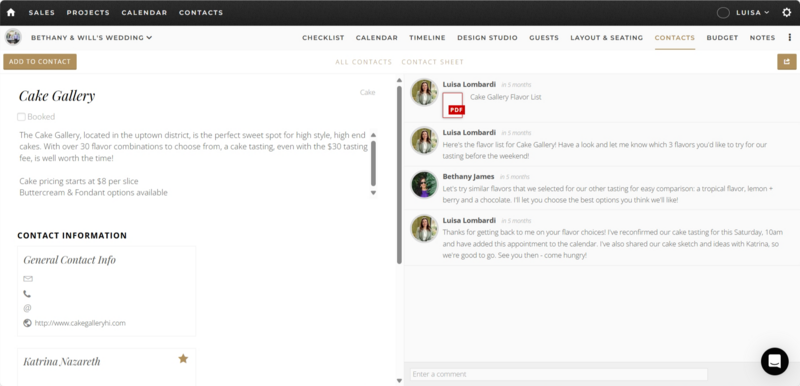
Task: Select the project Contacts tab
Action: point(674,38)
